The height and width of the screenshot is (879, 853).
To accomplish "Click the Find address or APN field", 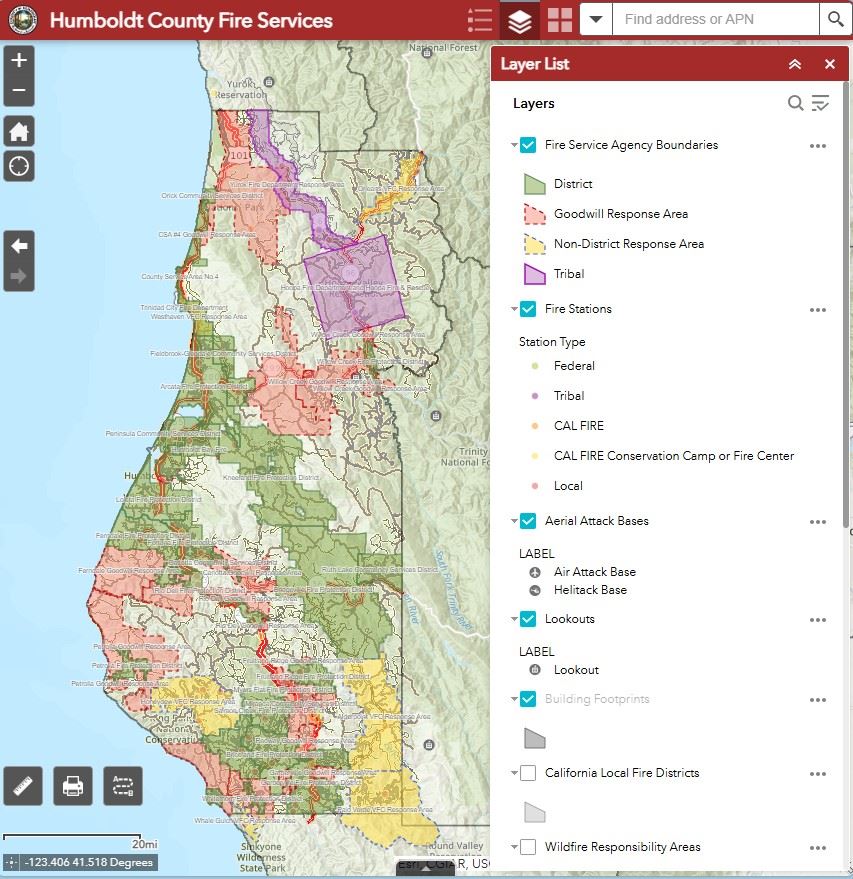I will [715, 20].
